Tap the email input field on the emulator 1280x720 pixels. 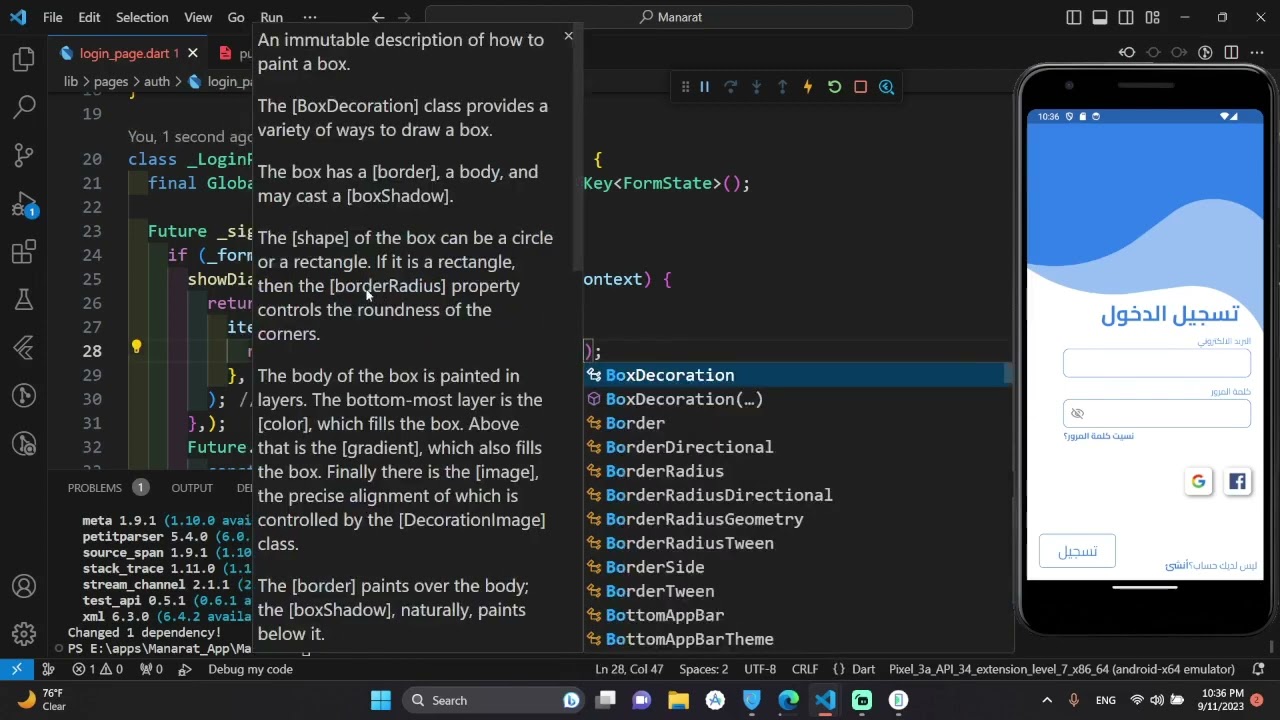(x=1156, y=363)
